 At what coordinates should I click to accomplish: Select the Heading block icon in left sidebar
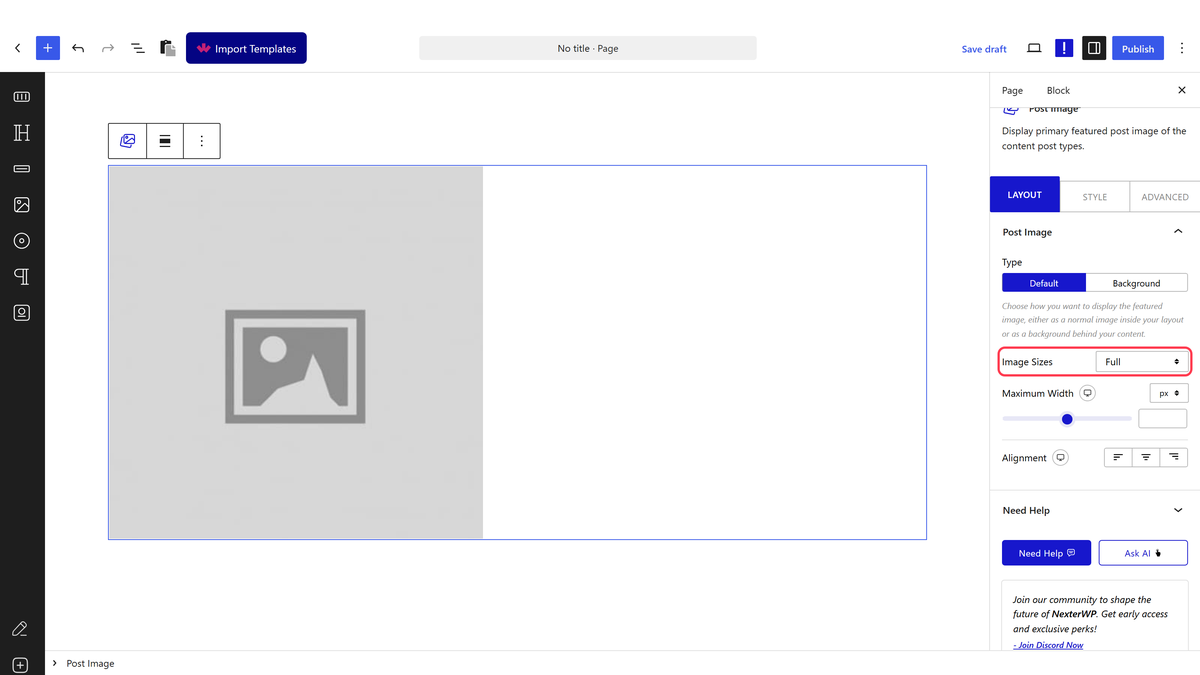point(22,133)
